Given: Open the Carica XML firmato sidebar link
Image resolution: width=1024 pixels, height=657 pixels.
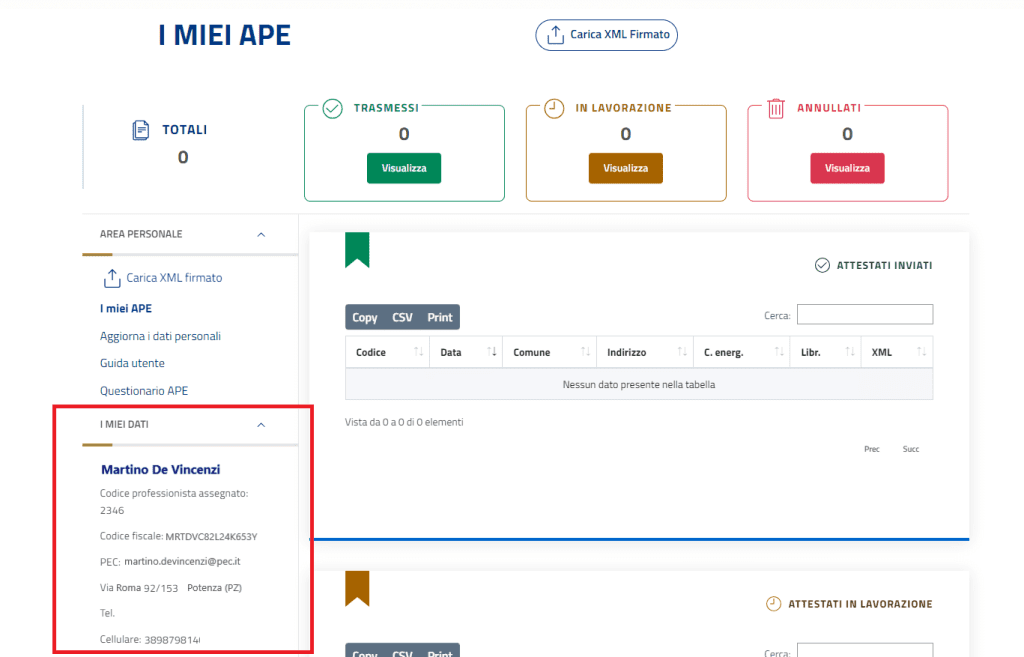Looking at the screenshot, I should click(x=174, y=278).
